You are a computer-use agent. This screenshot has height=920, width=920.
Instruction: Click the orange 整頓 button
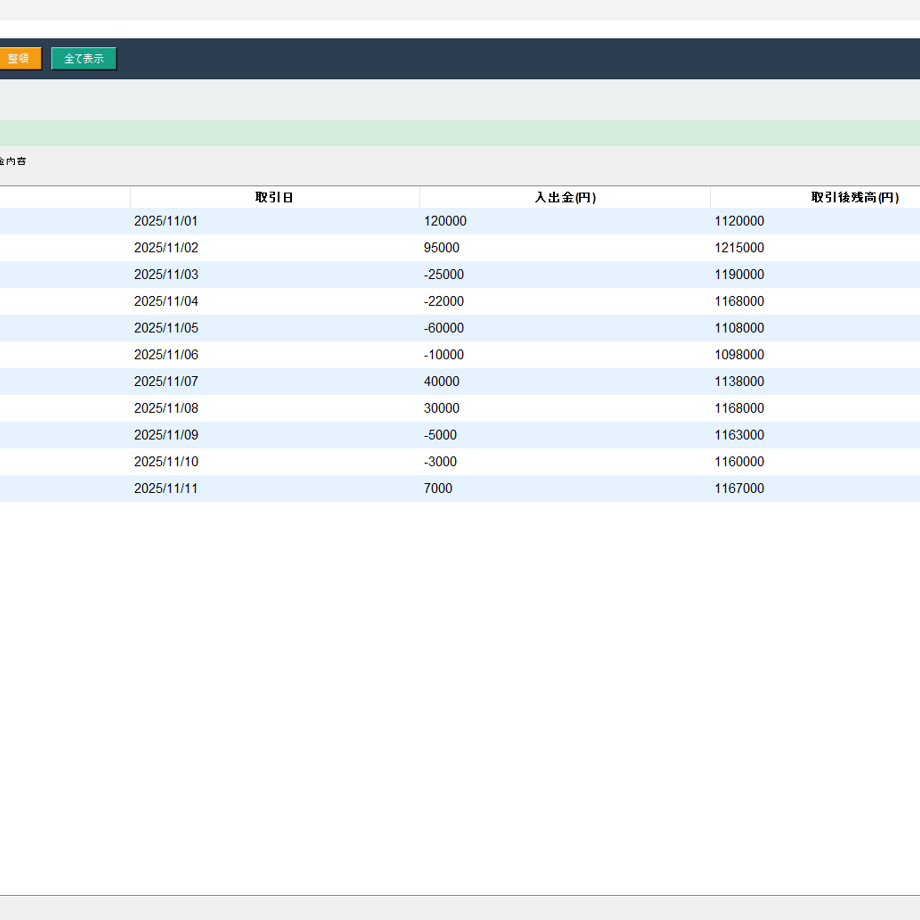[x=20, y=59]
